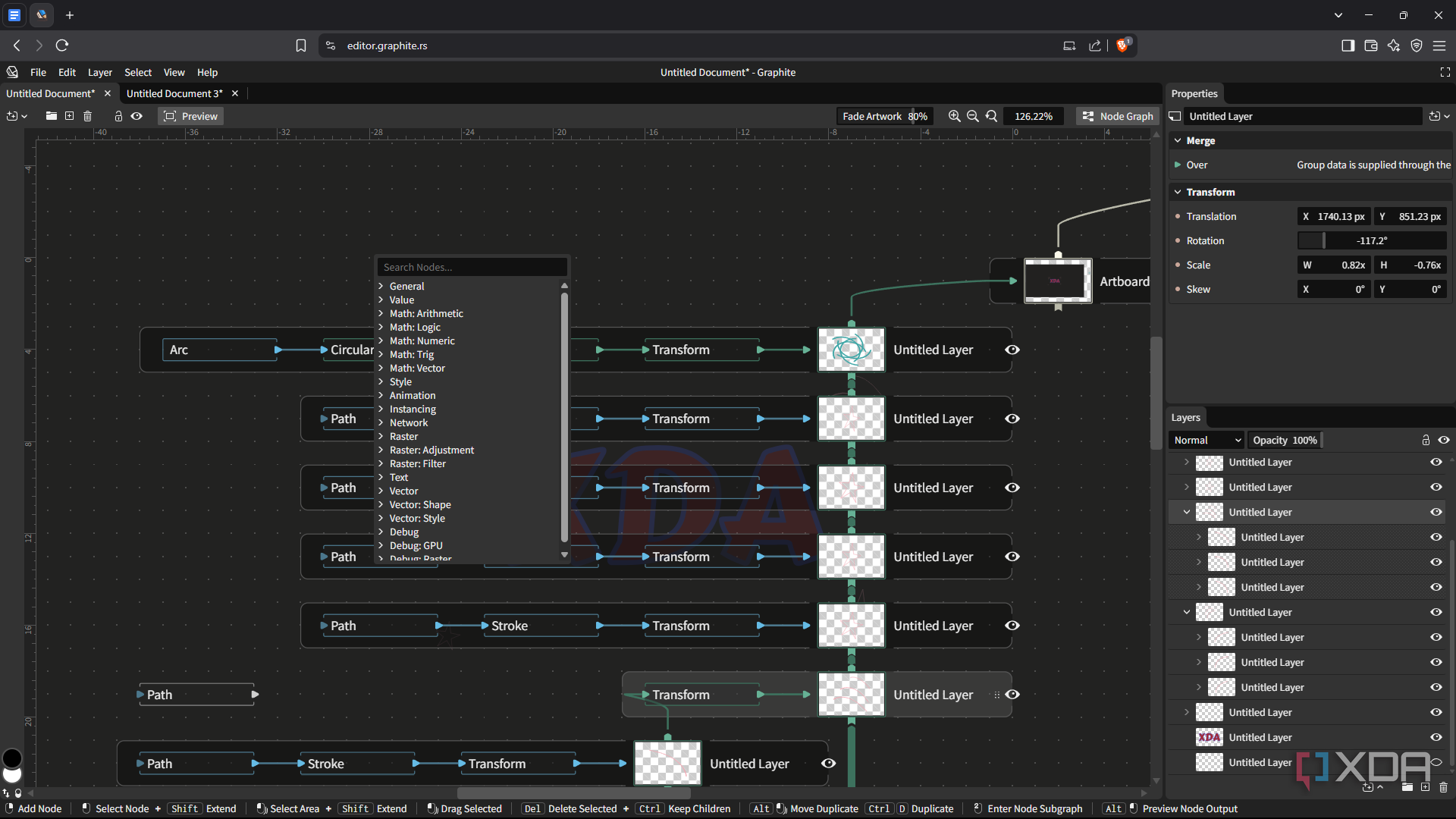Click the sparkle add icon at Layers panel bottom
The height and width of the screenshot is (819, 1456).
point(1368,787)
